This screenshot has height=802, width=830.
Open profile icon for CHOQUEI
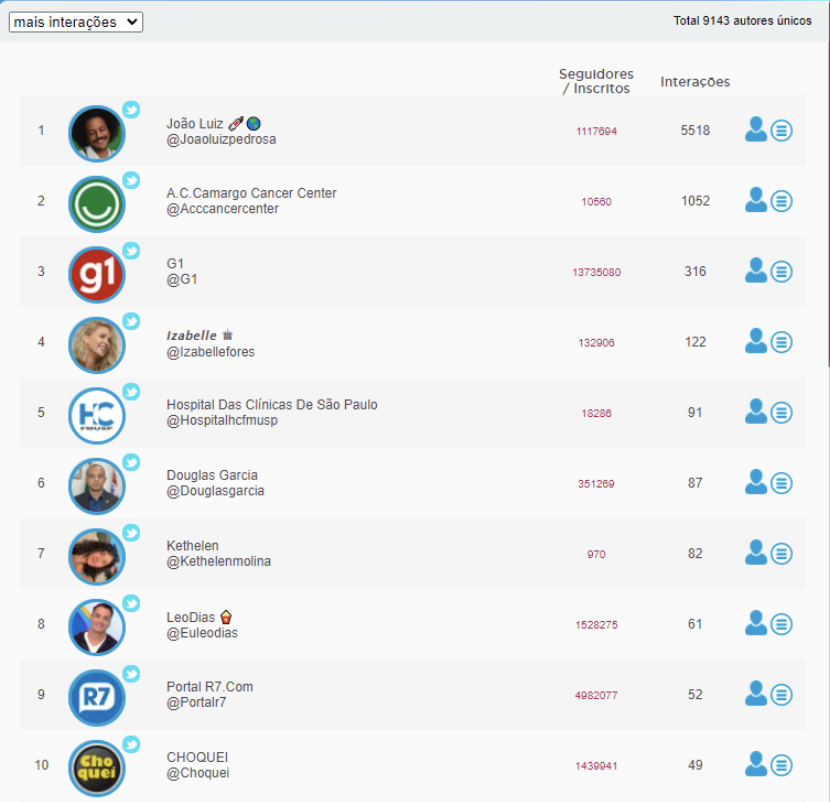[755, 763]
